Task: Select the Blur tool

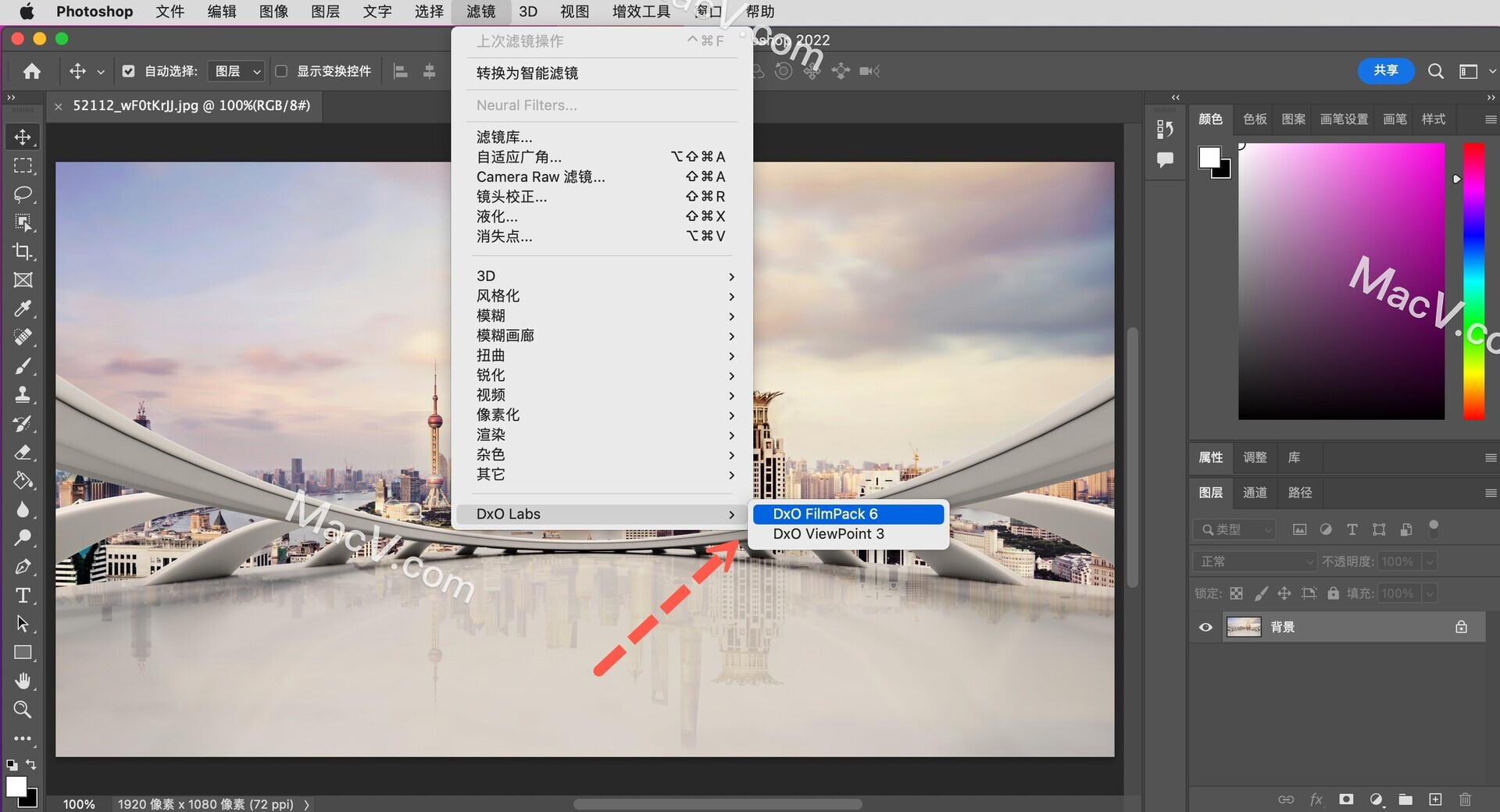Action: (23, 509)
